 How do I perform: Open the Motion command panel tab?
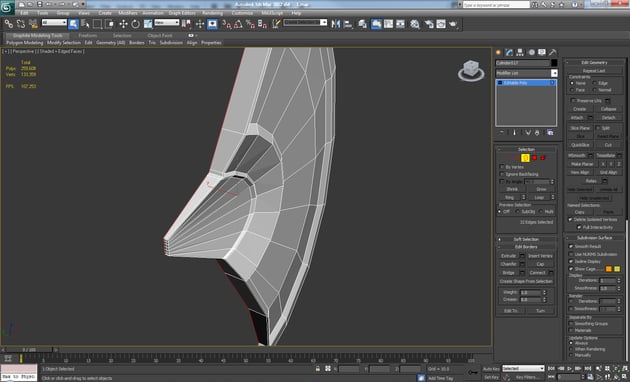click(531, 52)
